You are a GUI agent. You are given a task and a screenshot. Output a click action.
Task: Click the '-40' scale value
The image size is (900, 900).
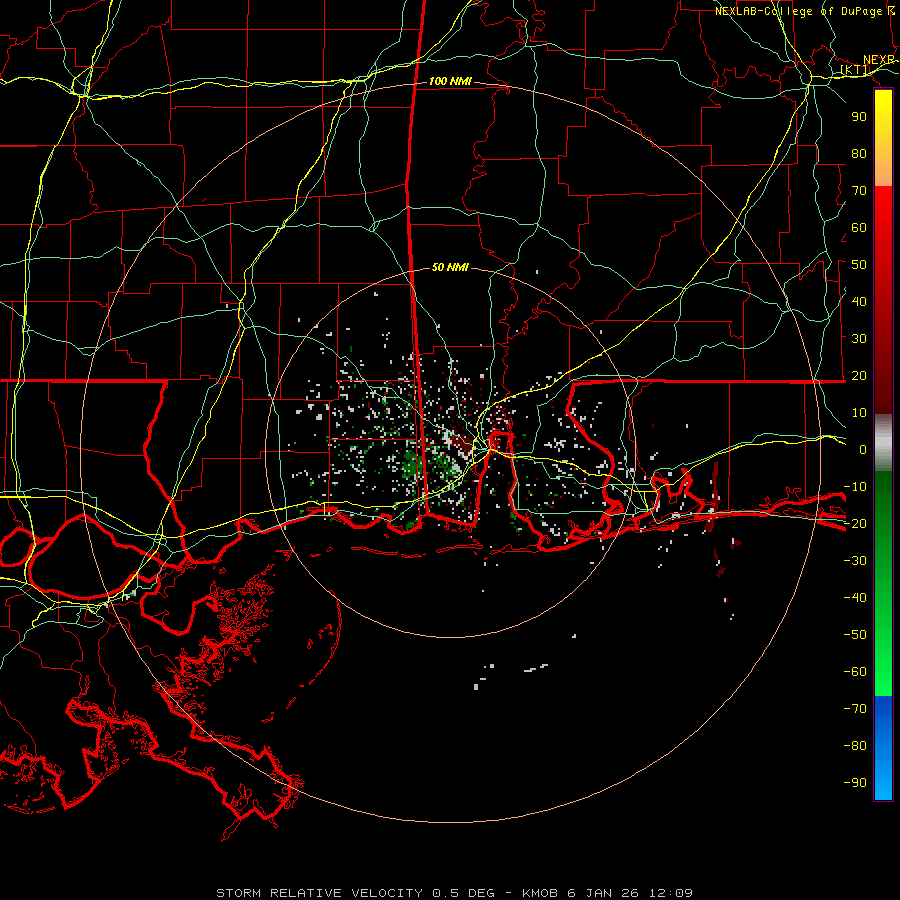(x=855, y=598)
